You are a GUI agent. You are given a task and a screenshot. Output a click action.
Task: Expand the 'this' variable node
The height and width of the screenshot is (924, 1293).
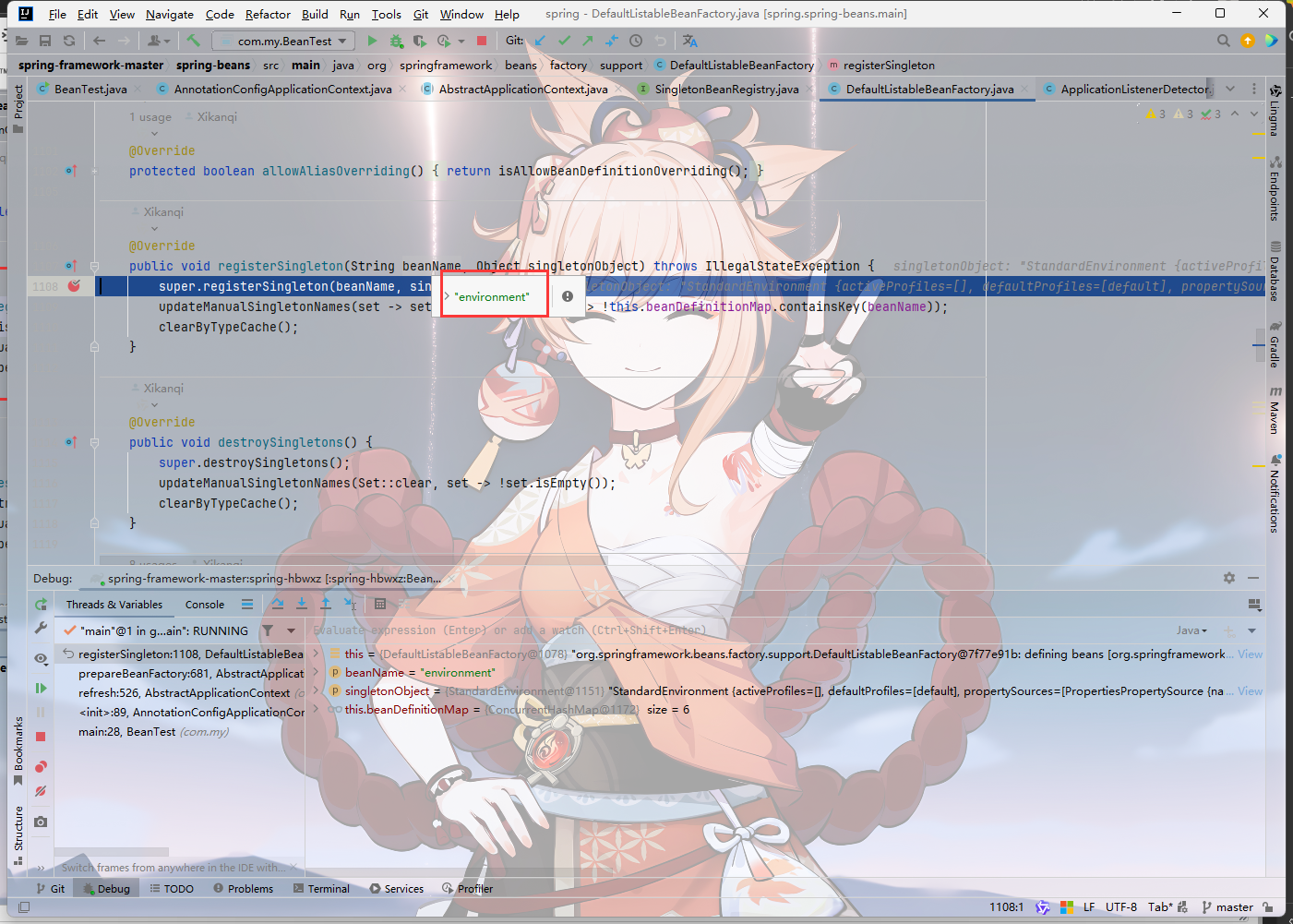click(317, 654)
